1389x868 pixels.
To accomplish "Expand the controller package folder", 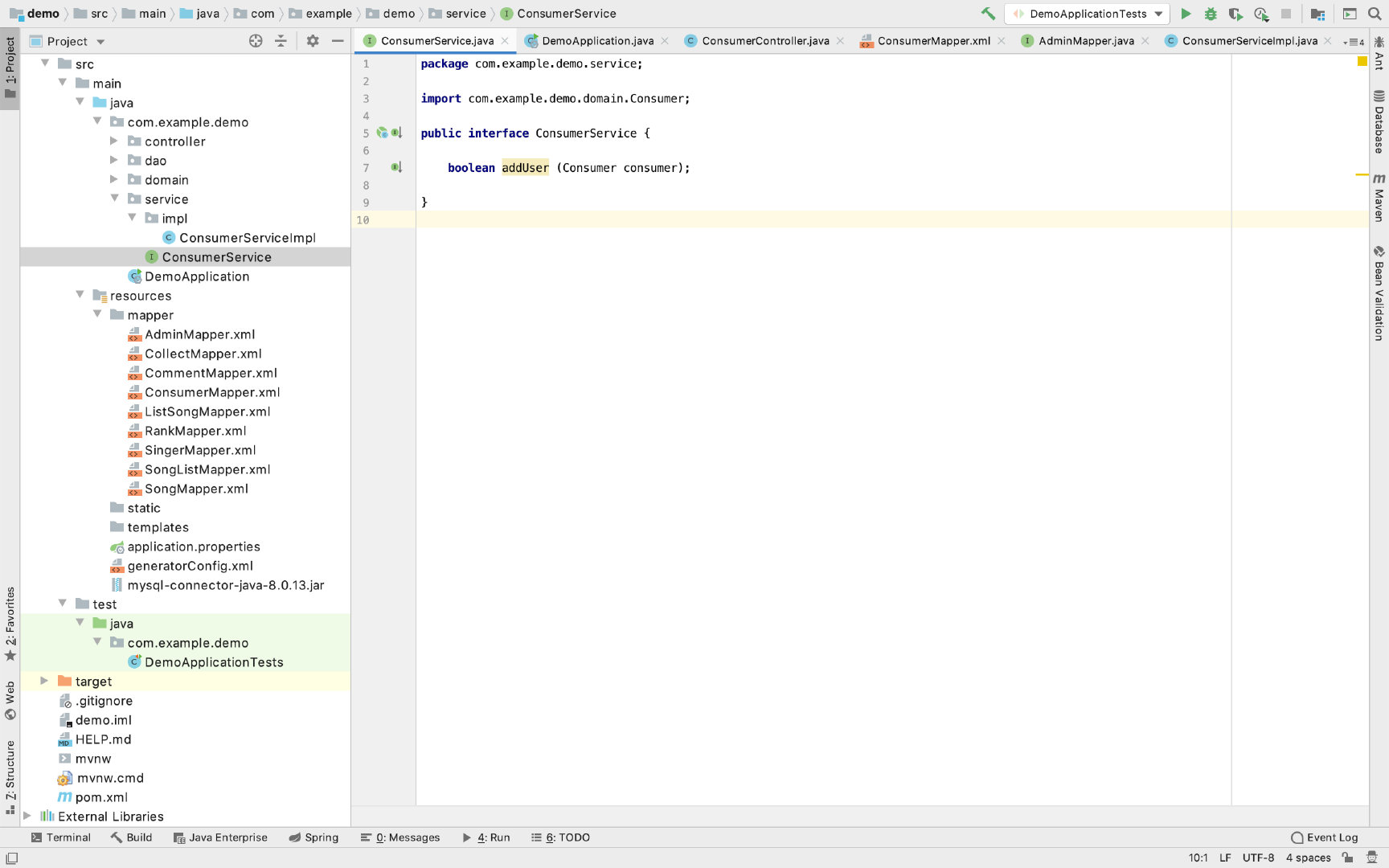I will click(114, 141).
